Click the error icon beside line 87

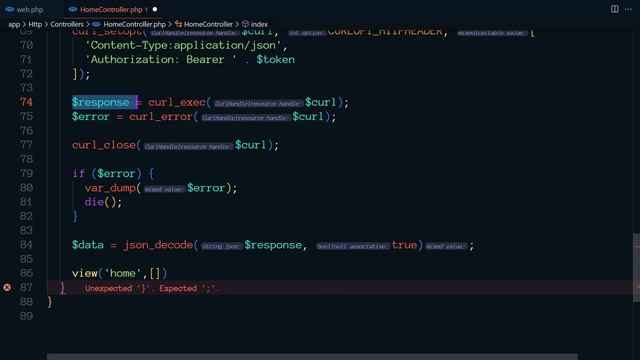tap(7, 287)
